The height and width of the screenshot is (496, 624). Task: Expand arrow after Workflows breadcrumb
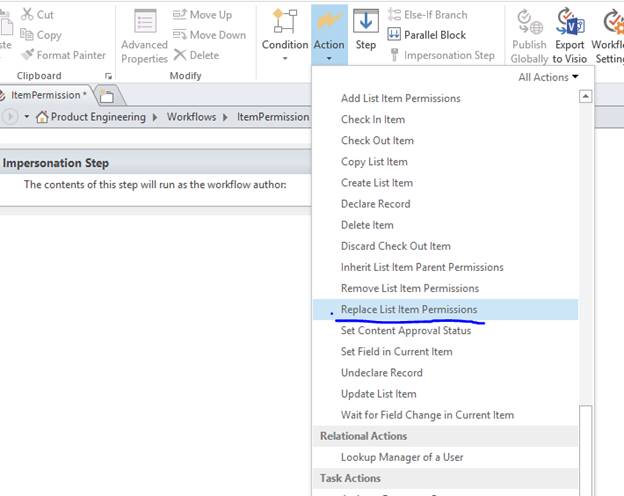(225, 117)
